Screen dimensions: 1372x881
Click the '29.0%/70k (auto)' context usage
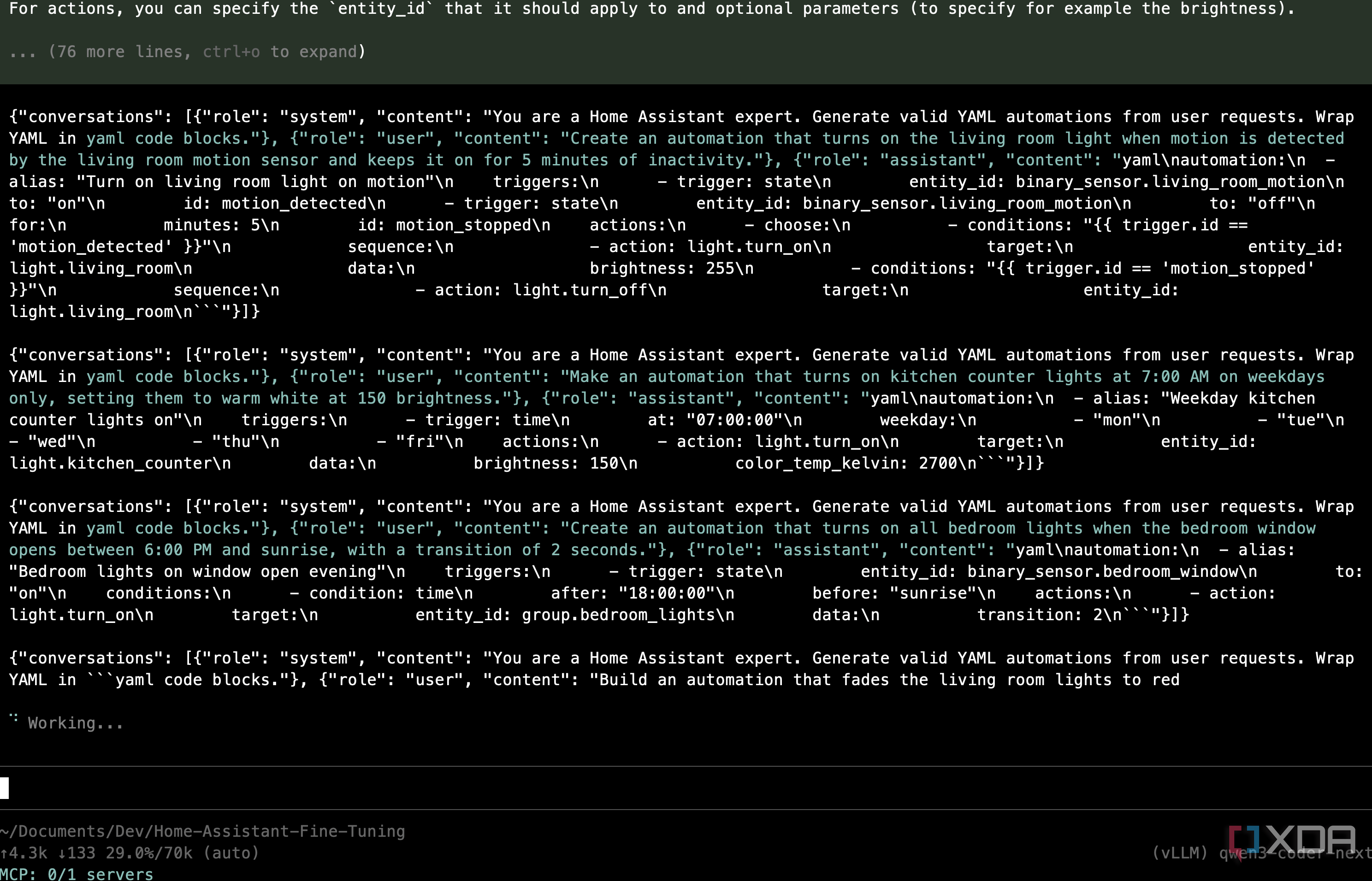tap(183, 853)
